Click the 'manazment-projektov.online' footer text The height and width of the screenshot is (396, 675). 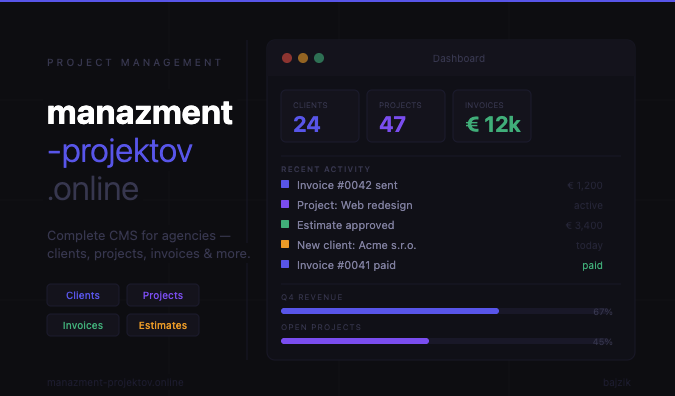click(115, 383)
